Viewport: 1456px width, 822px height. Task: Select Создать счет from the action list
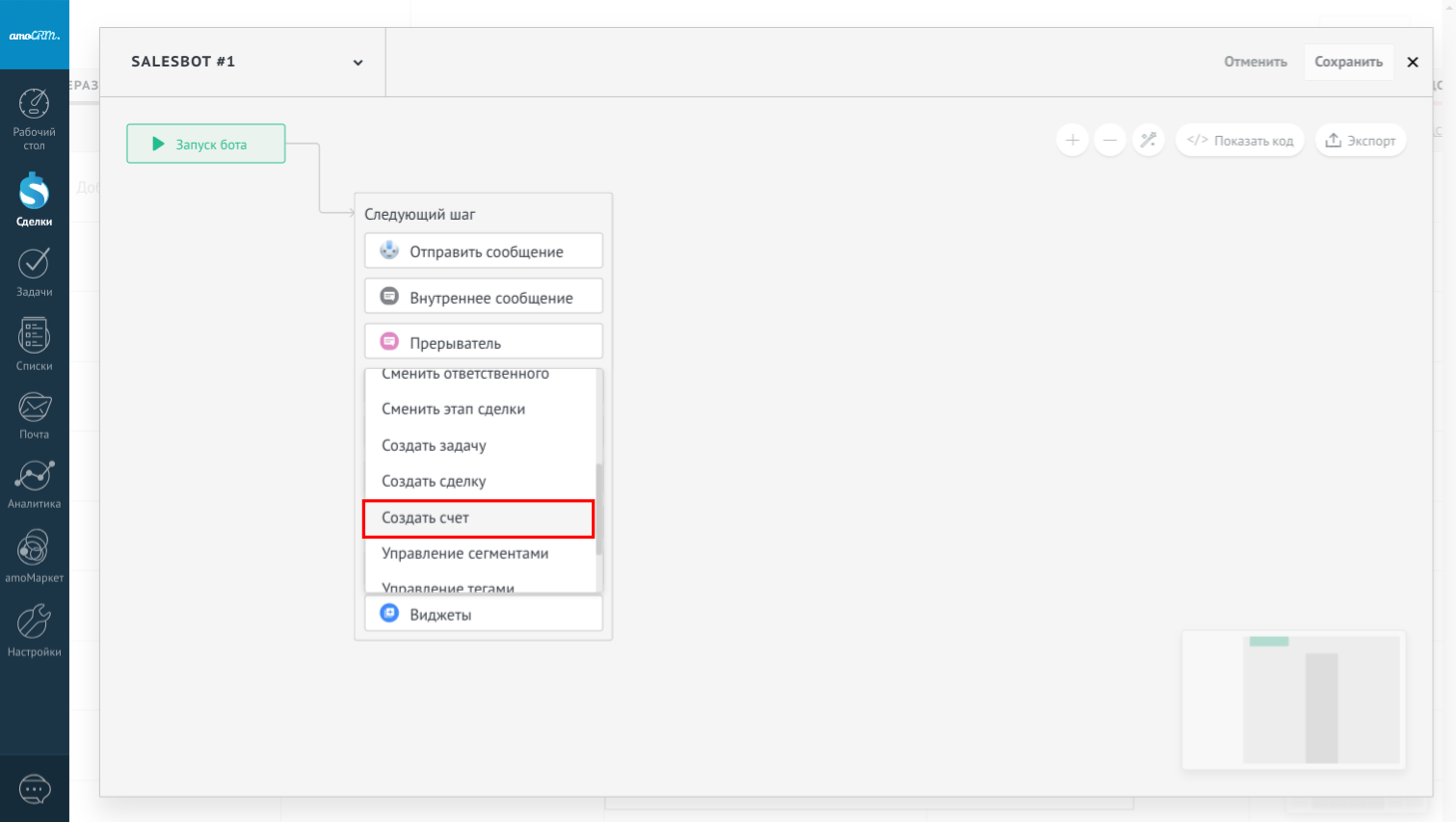coord(478,518)
